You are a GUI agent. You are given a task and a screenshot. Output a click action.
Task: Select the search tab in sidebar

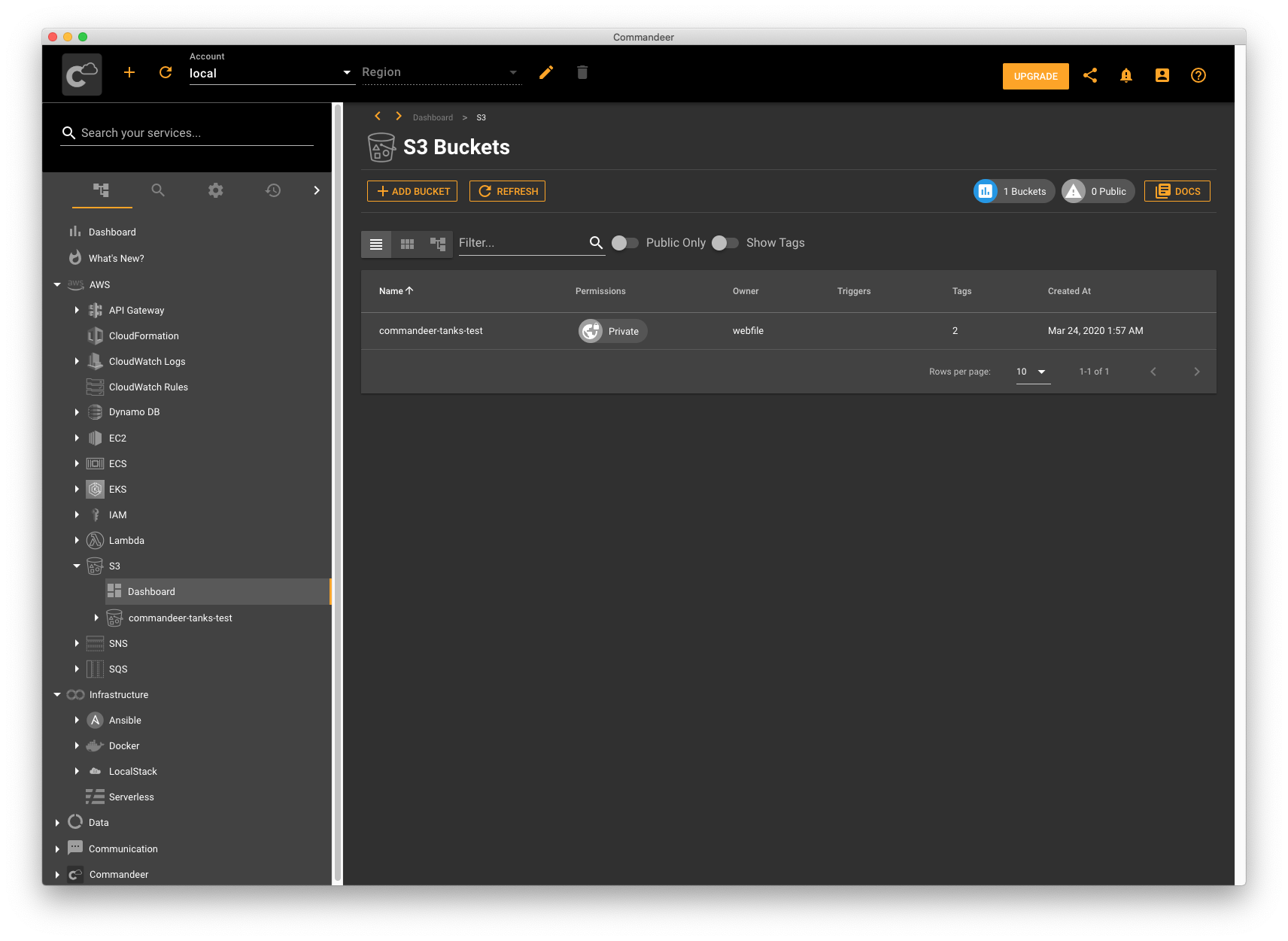pos(158,190)
